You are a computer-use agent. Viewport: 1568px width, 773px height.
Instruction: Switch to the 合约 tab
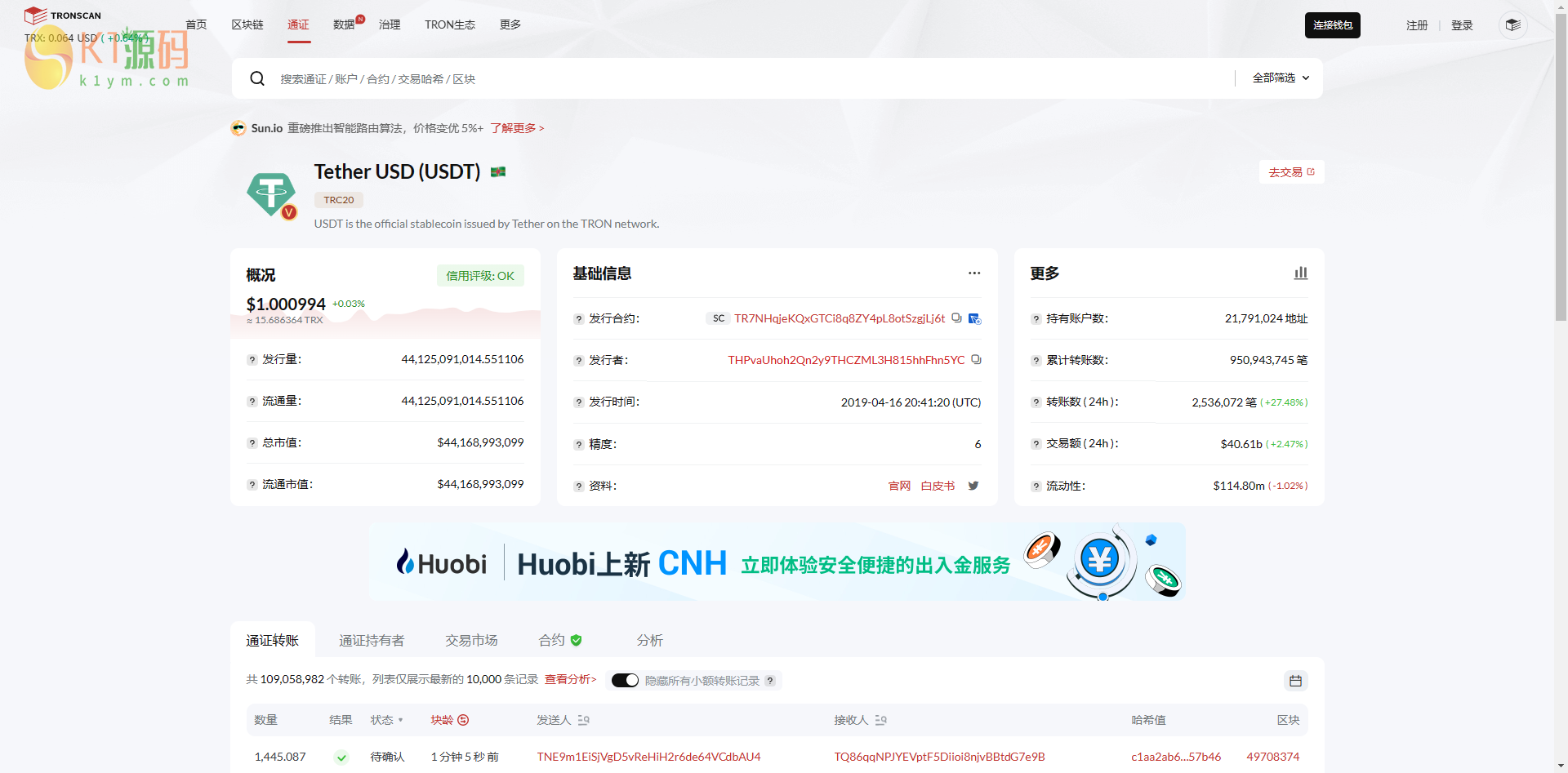pyautogui.click(x=560, y=641)
